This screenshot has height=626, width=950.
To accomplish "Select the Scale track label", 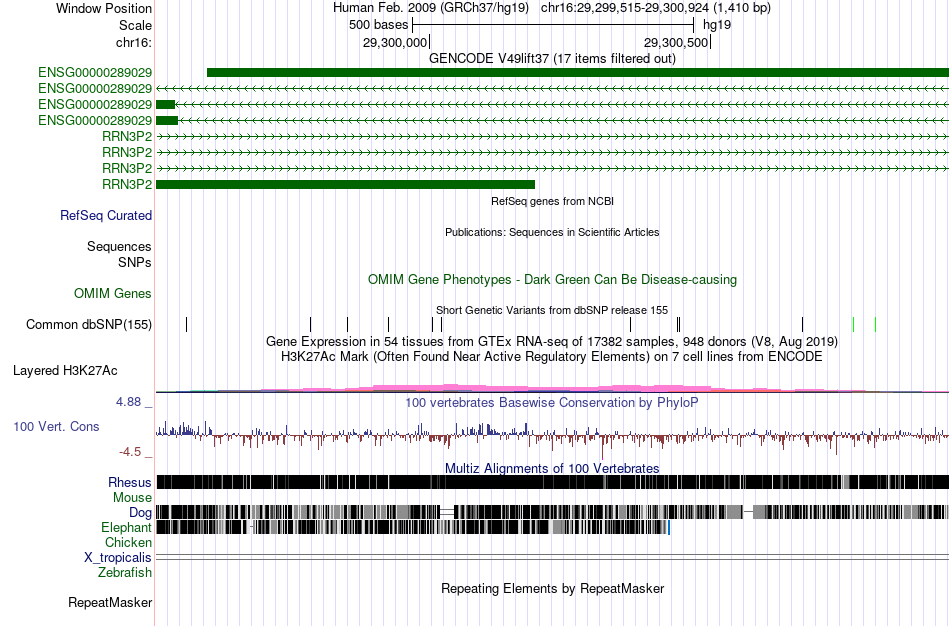I will point(135,25).
